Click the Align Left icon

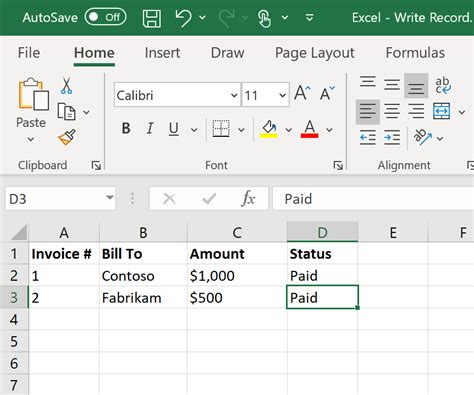click(x=368, y=112)
